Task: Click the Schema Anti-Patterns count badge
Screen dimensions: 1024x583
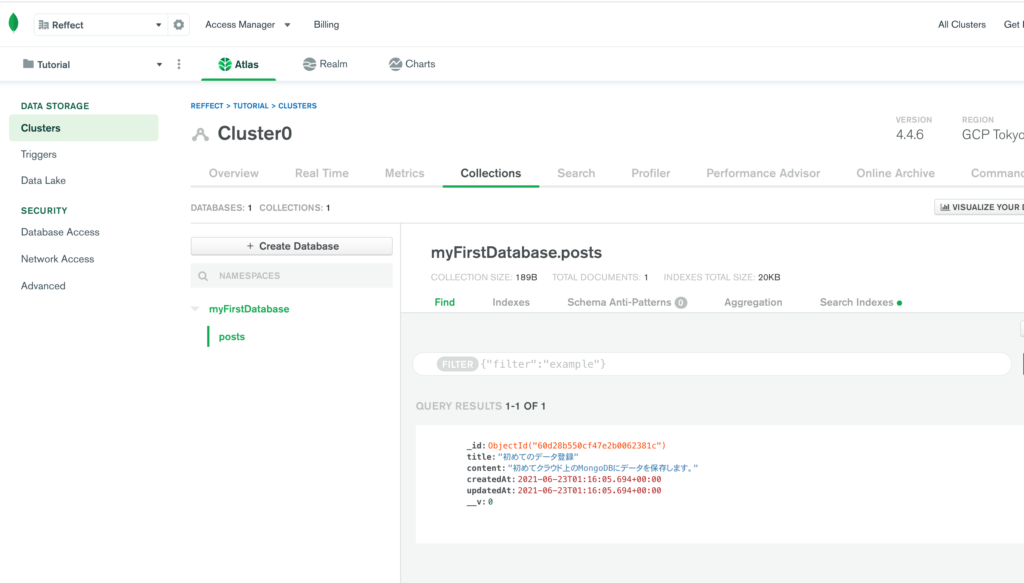Action: (681, 303)
